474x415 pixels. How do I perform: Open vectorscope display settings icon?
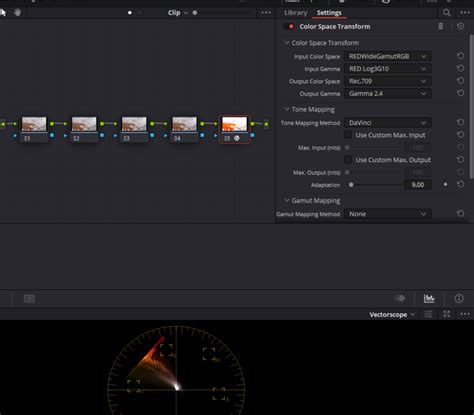[428, 314]
